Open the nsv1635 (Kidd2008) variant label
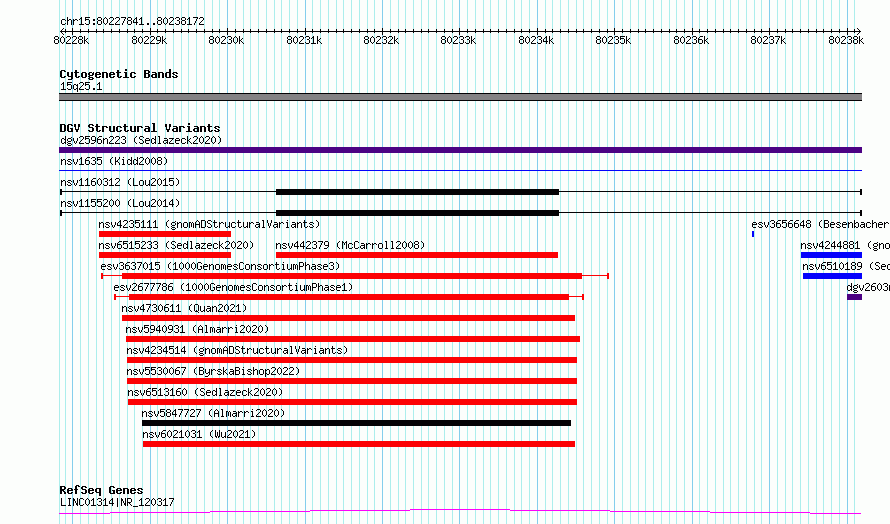The width and height of the screenshot is (890, 524). (x=114, y=161)
